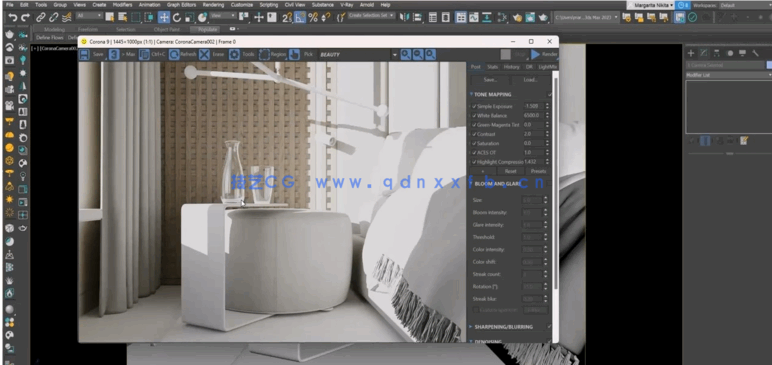Open the Create tab plus icon in command panel

click(691, 53)
